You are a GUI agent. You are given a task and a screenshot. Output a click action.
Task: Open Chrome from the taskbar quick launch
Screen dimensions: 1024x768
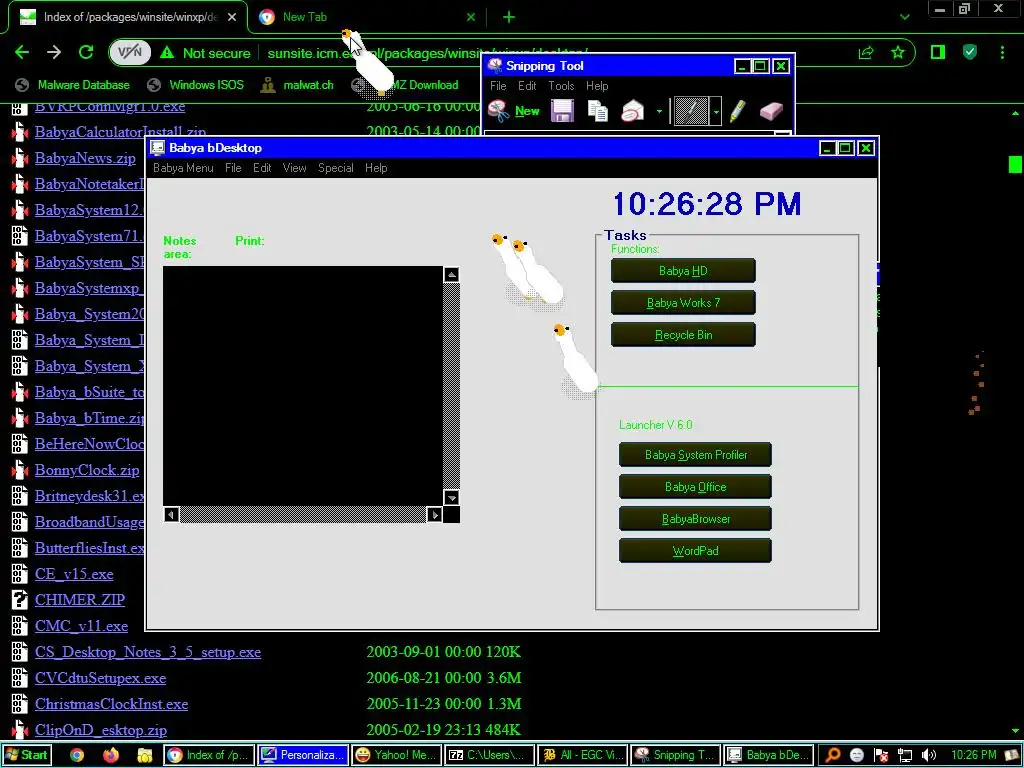pos(77,755)
